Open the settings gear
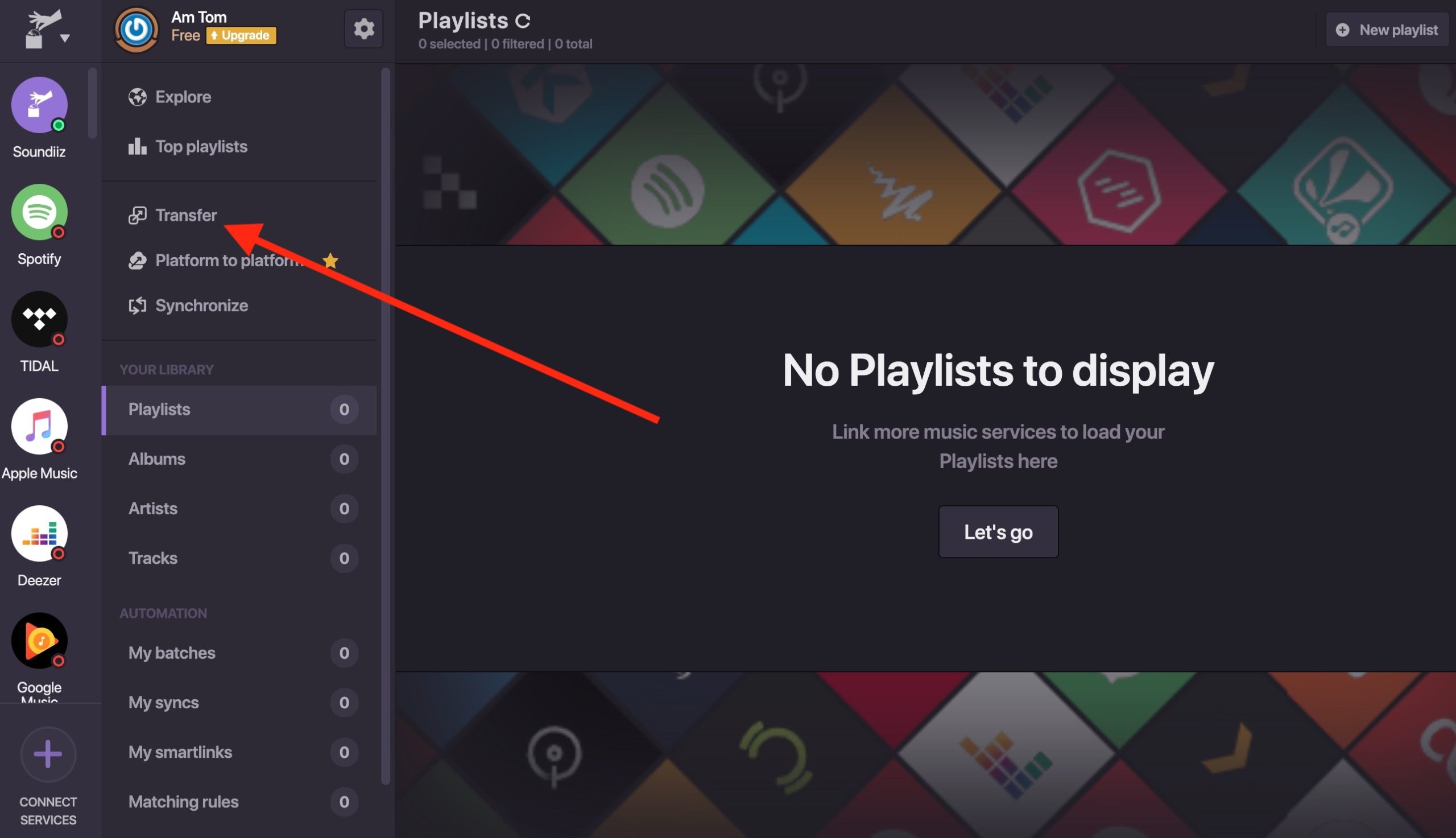Screen dimensions: 1456x838 (x=363, y=28)
